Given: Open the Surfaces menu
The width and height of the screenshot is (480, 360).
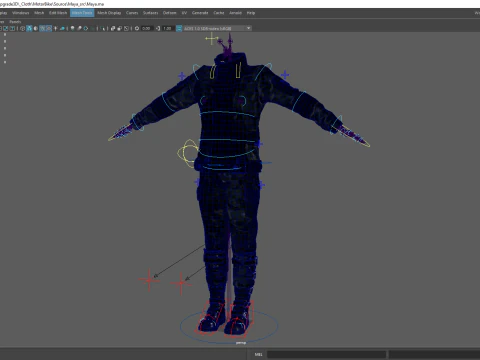Looking at the screenshot, I should click(150, 13).
